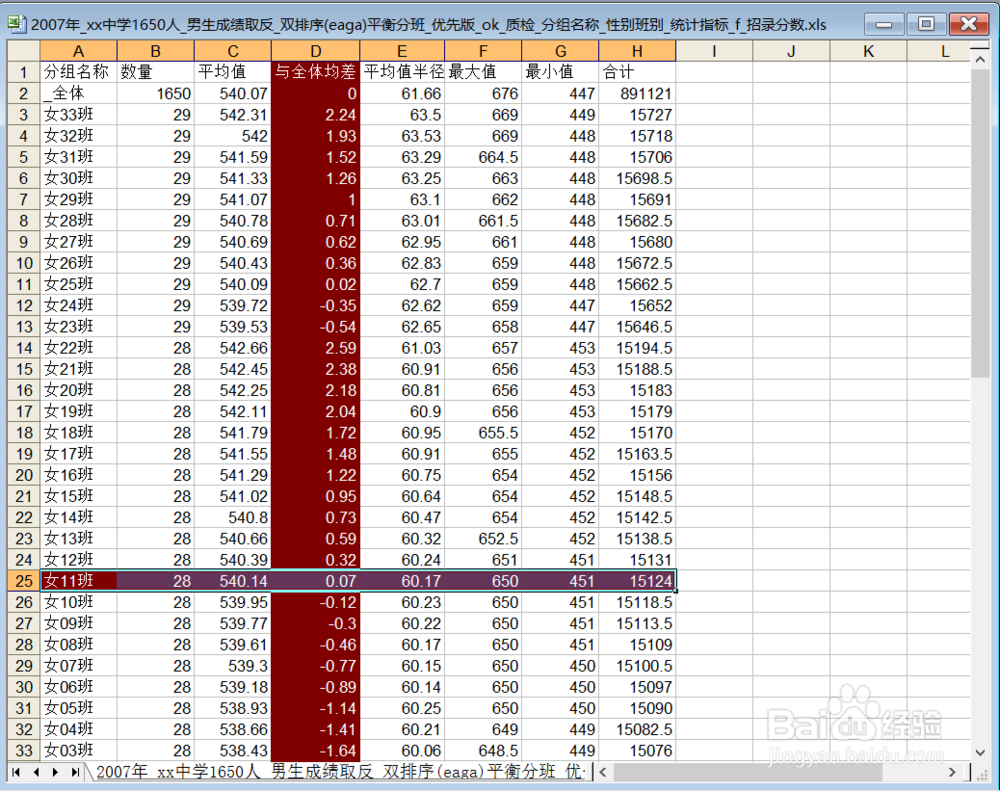Select column J header
The width and height of the screenshot is (1000, 791).
791,51
